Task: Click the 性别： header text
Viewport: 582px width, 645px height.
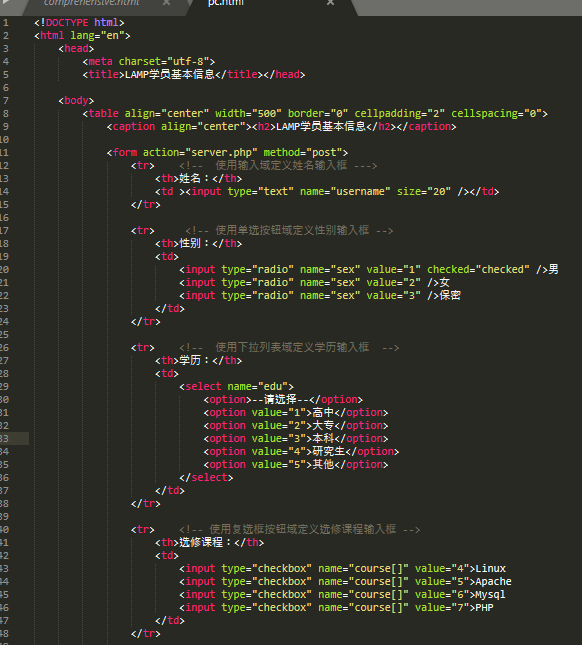Action: (x=195, y=244)
